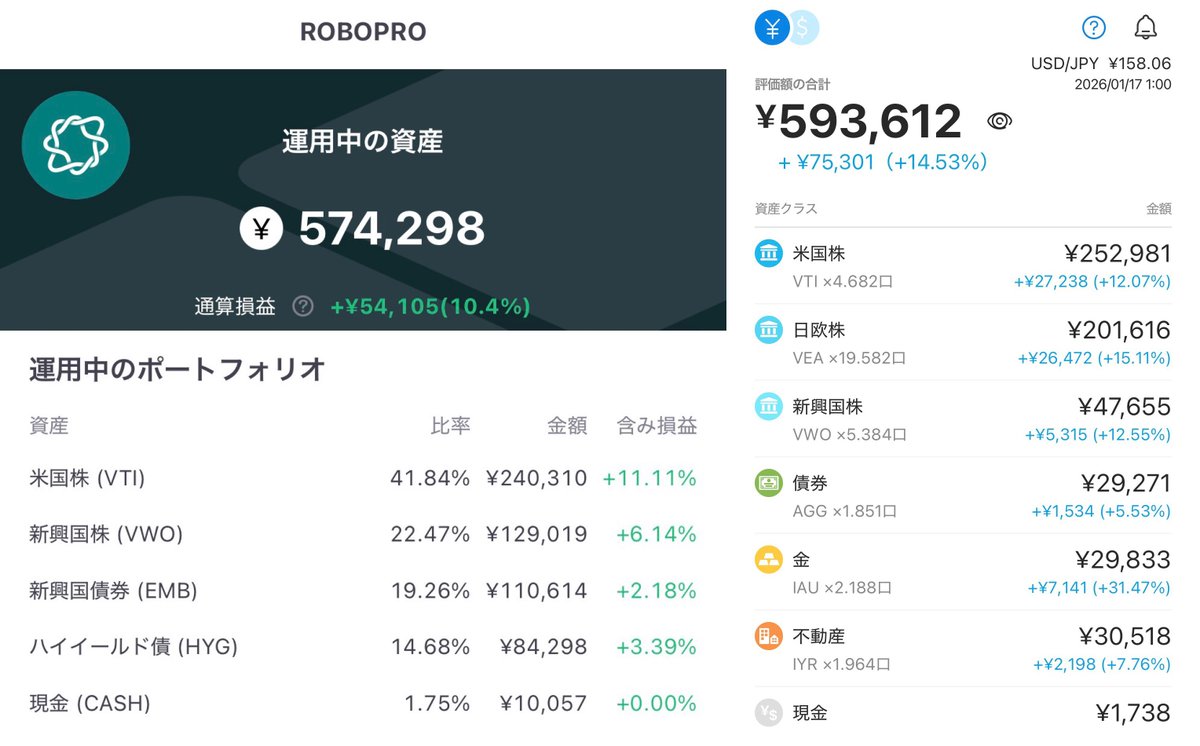Click the ¥47,655 amount
Viewport: 1200px width, 746px height.
coord(1125,407)
